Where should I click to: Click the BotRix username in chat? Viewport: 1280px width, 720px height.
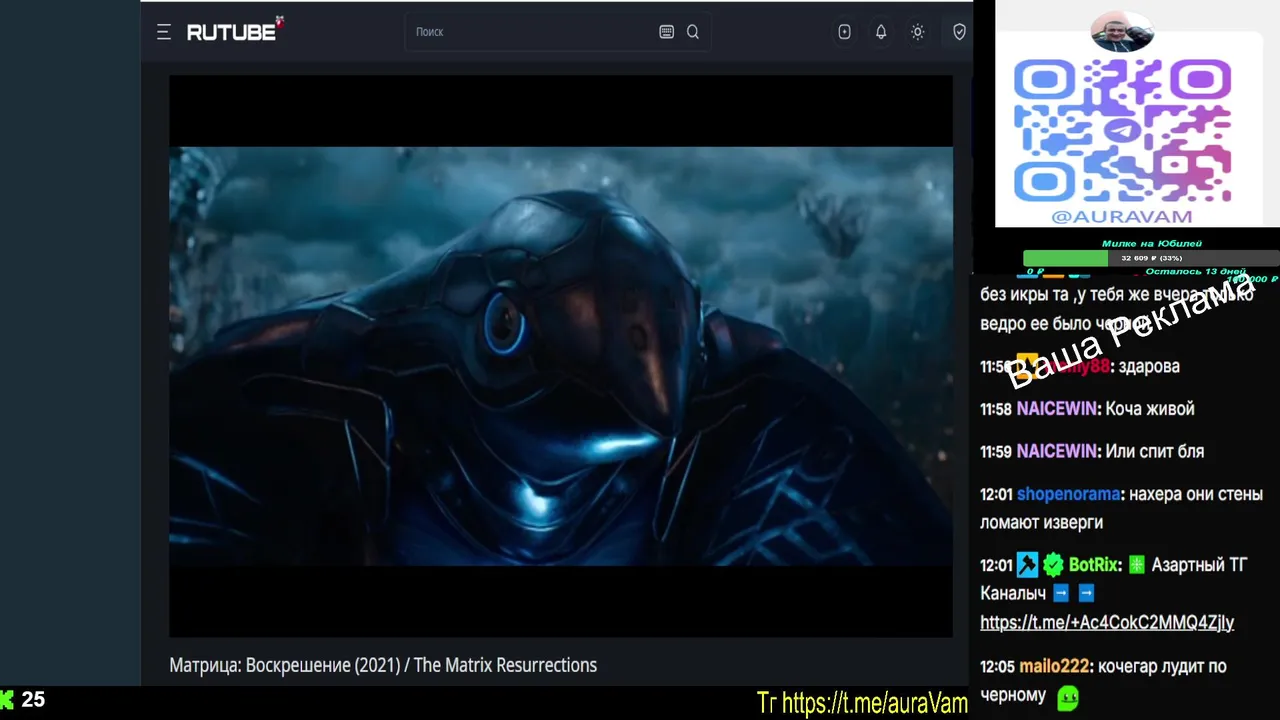(1093, 565)
